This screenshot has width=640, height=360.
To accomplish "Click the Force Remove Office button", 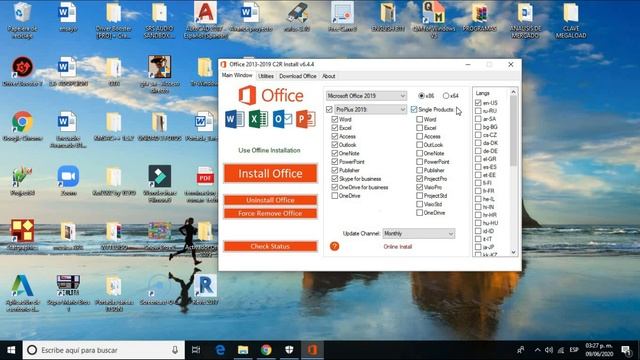I will (270, 213).
